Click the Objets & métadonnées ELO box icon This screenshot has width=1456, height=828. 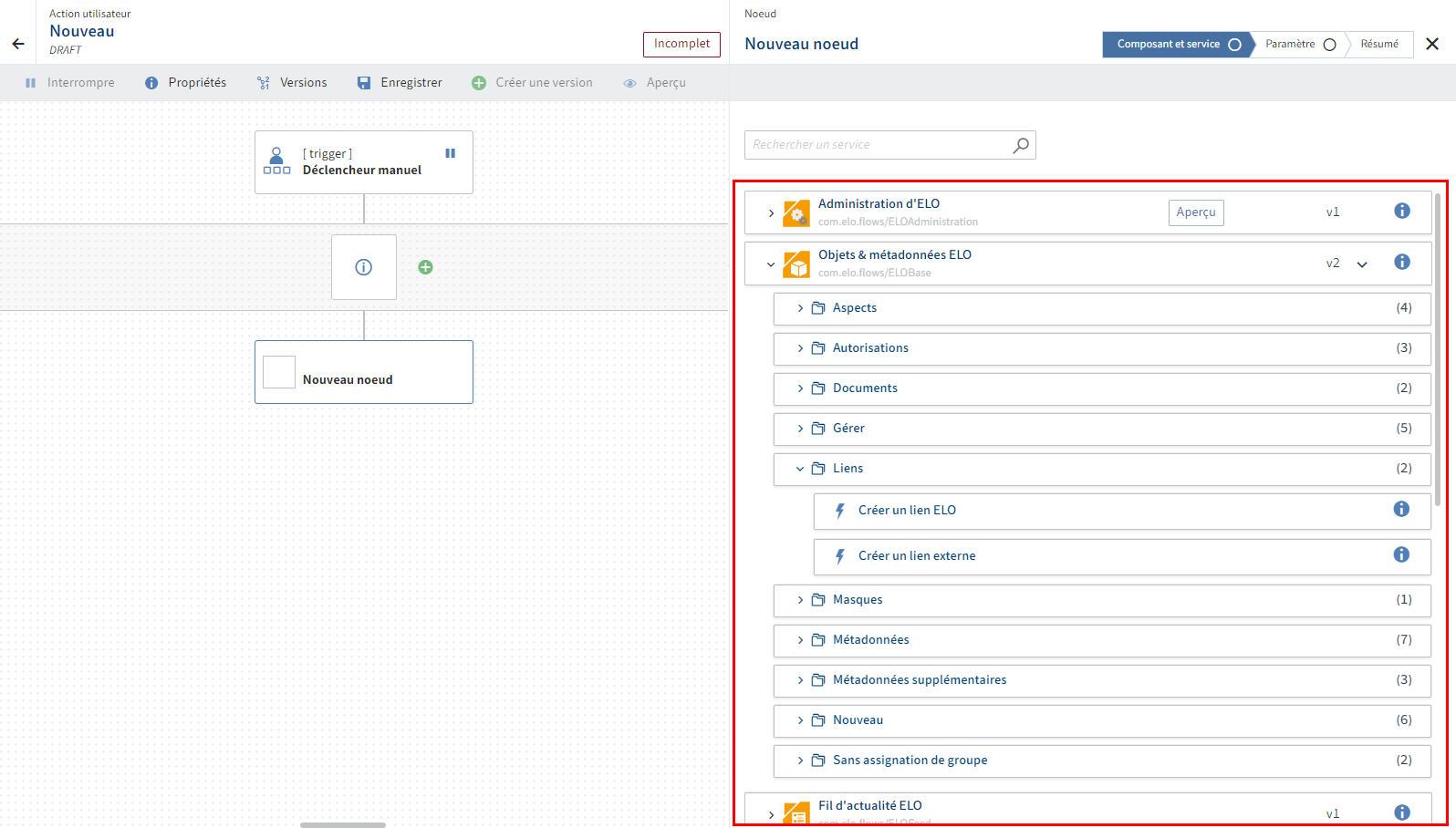(796, 264)
